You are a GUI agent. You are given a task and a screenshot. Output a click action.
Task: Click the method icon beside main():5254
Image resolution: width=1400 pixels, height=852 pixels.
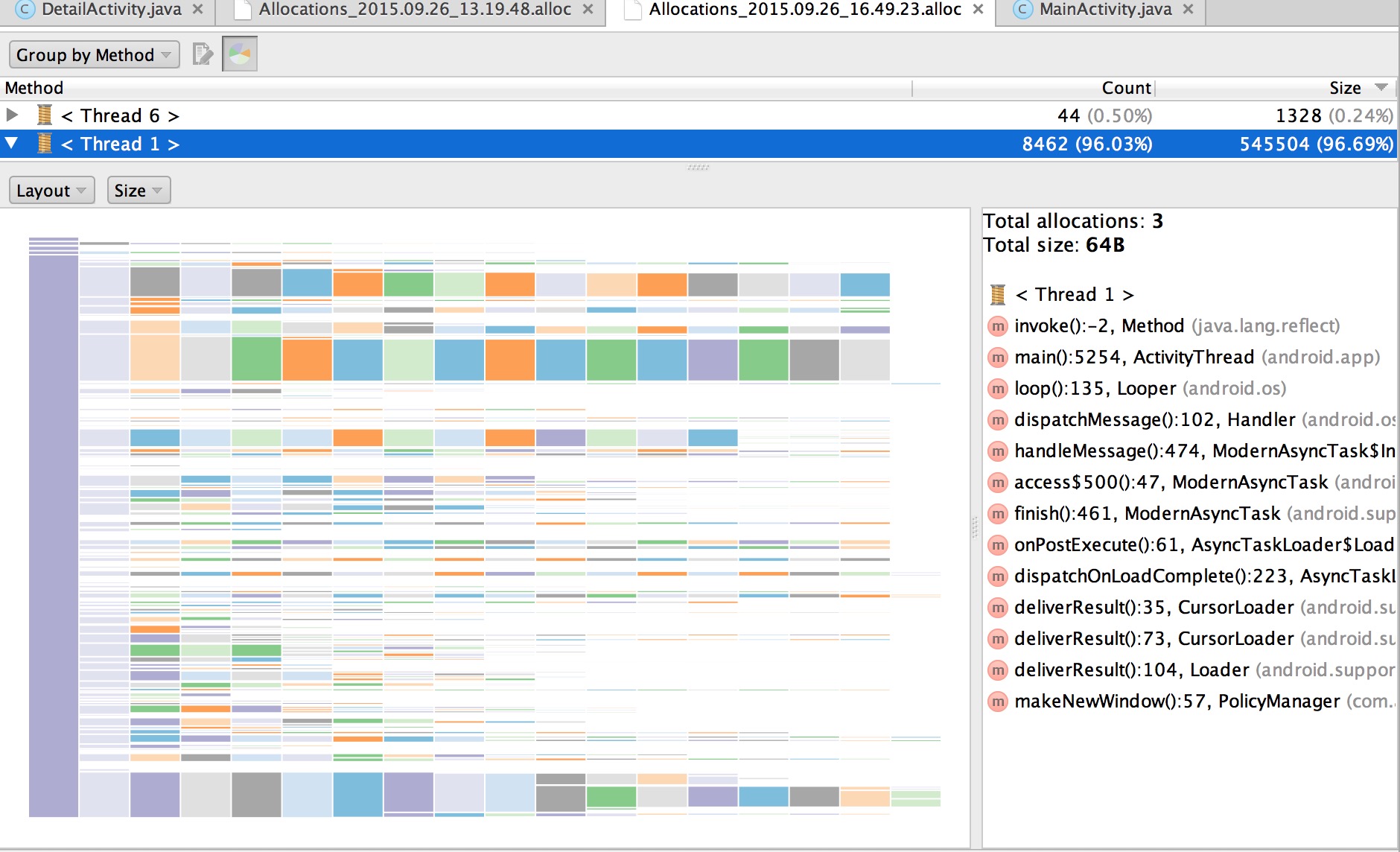tap(998, 357)
